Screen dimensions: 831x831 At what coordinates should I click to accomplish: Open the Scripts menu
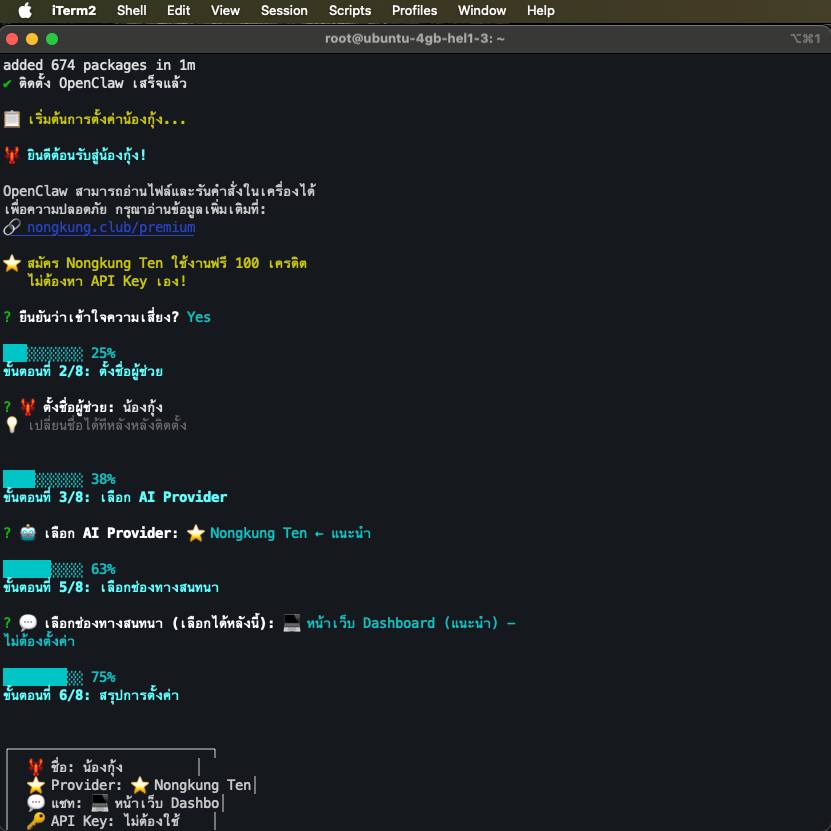[x=350, y=10]
